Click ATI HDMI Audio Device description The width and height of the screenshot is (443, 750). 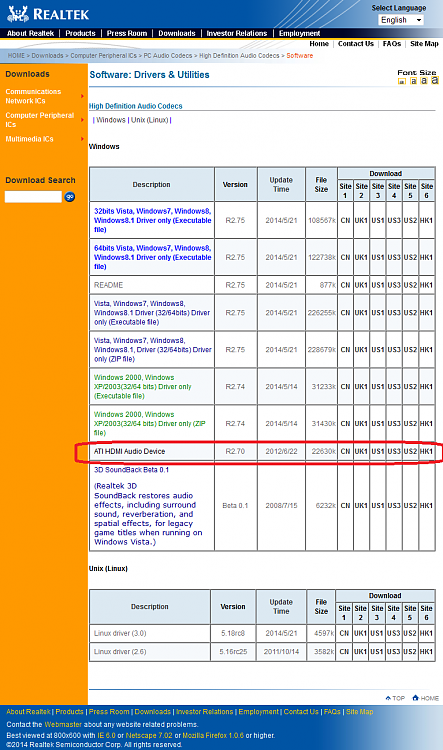pyautogui.click(x=129, y=451)
